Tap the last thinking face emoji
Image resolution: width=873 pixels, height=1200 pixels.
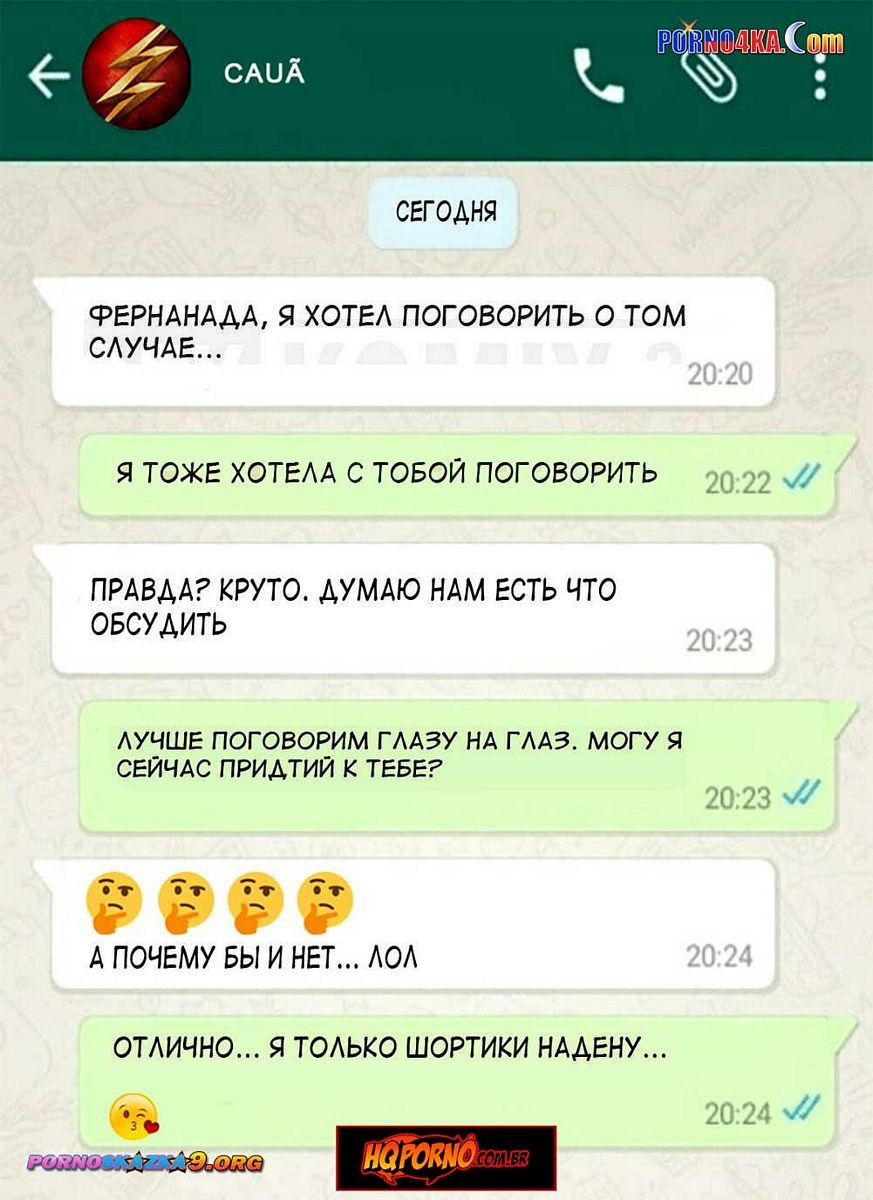pos(325,898)
